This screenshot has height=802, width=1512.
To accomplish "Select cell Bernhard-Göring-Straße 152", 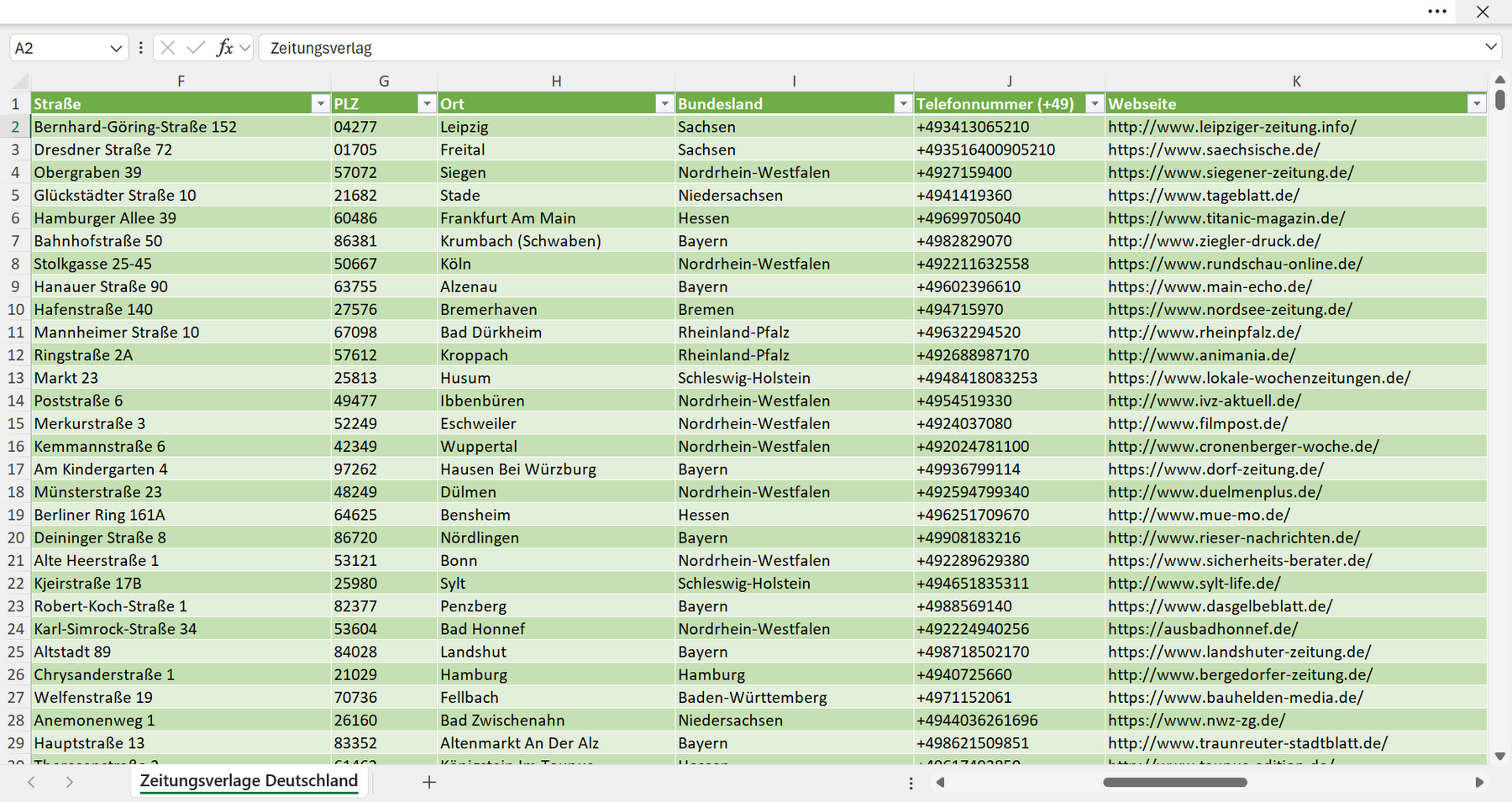I will tap(181, 127).
